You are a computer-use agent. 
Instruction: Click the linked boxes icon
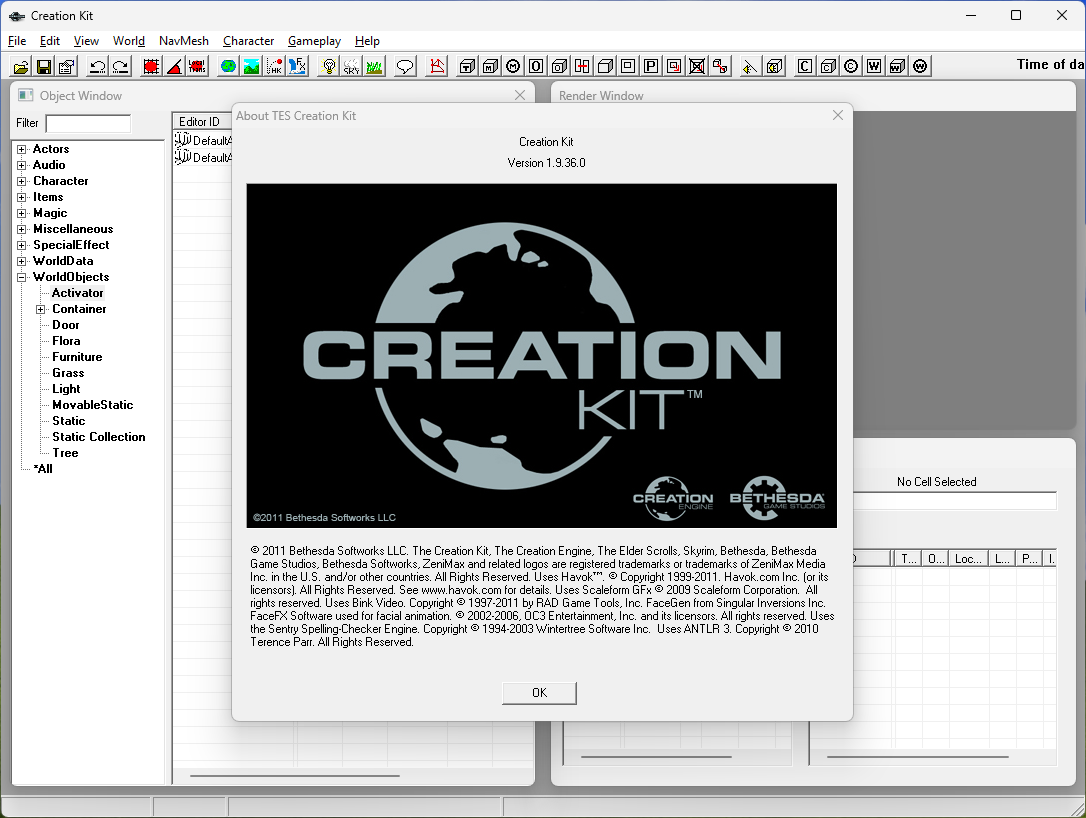[x=720, y=66]
